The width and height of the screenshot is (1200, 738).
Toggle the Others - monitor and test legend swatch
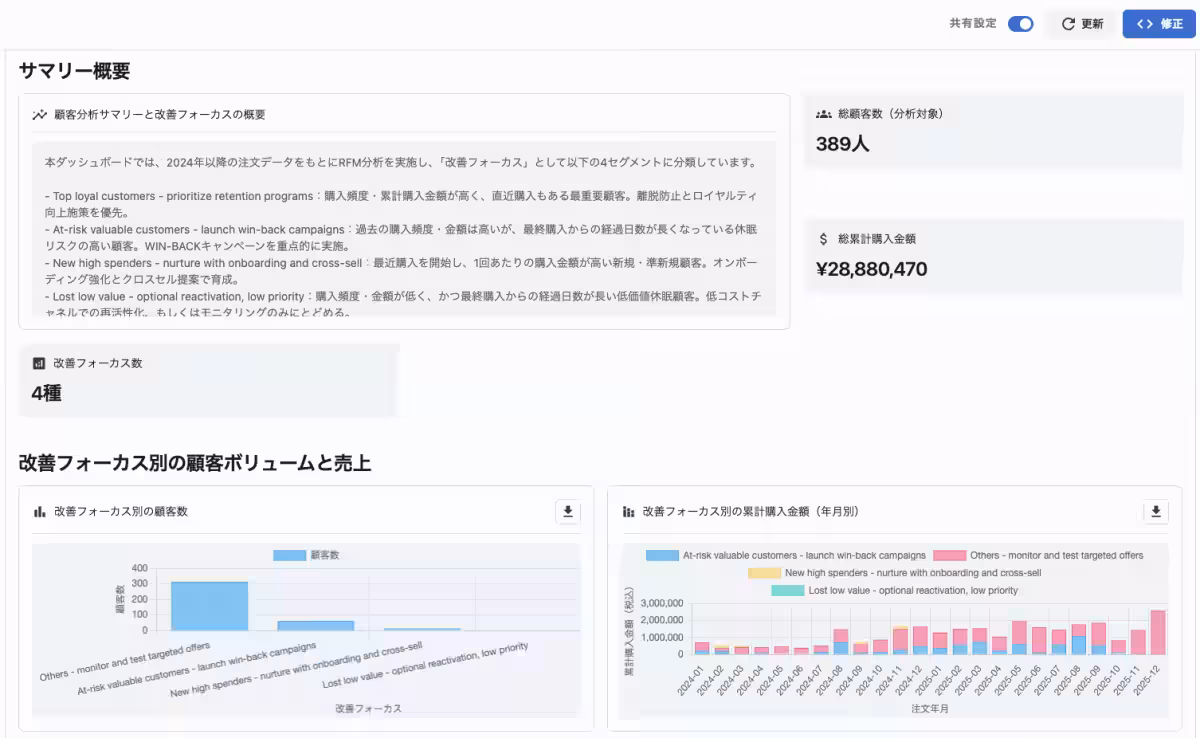[949, 555]
